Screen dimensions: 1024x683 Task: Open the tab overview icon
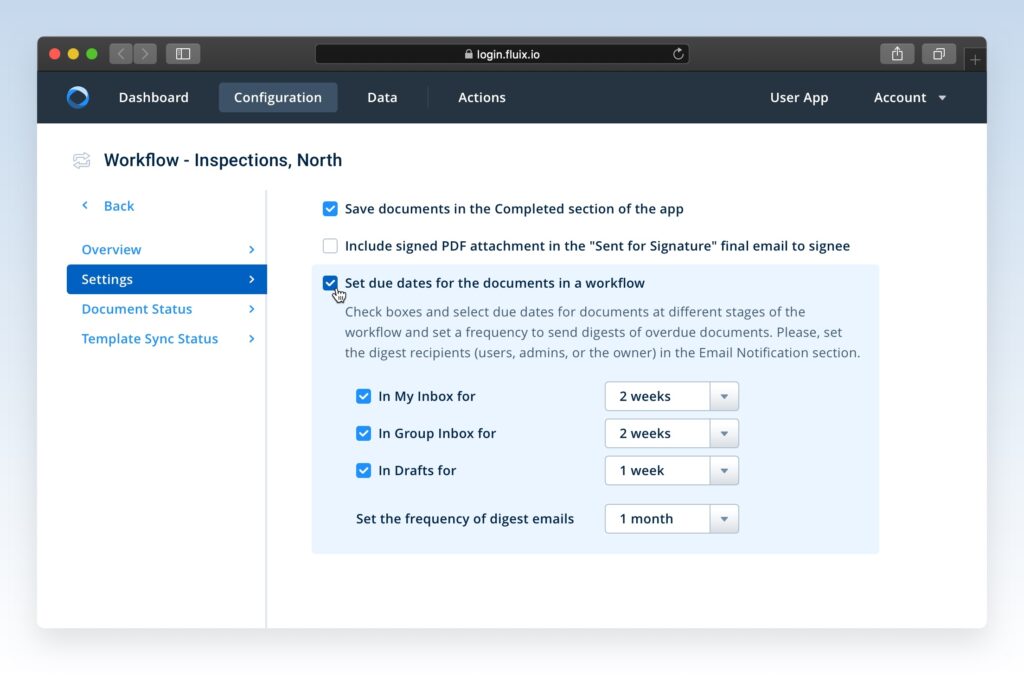tap(938, 54)
